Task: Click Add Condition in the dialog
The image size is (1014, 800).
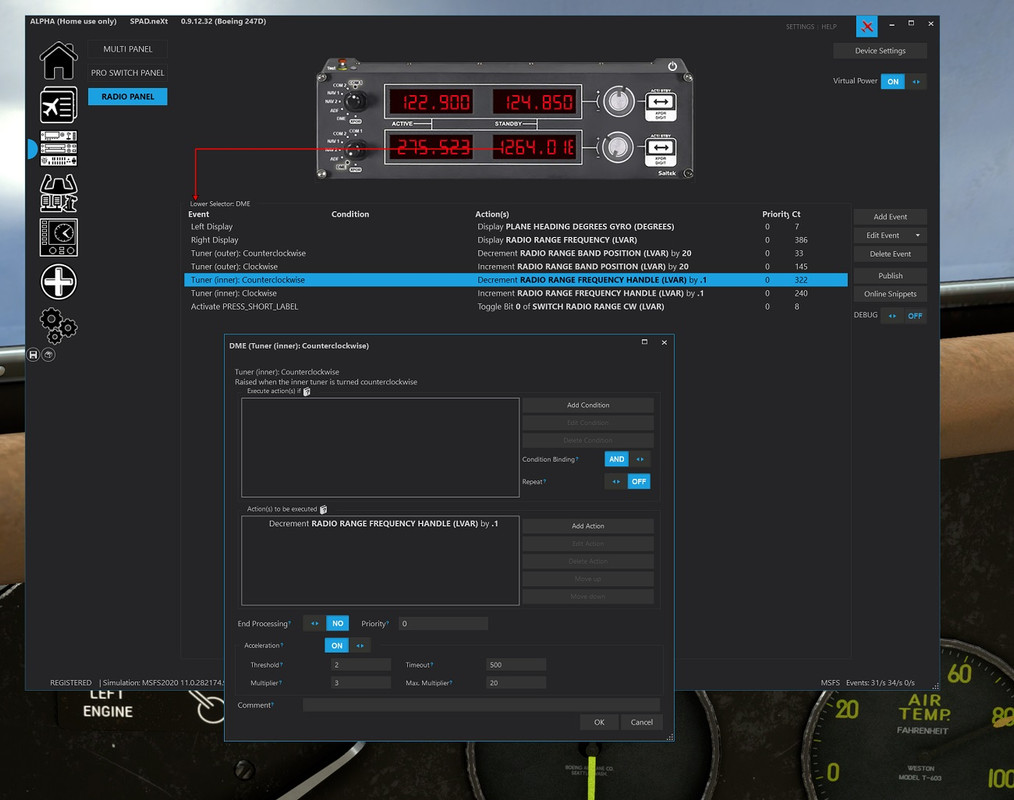Action: pyautogui.click(x=588, y=405)
